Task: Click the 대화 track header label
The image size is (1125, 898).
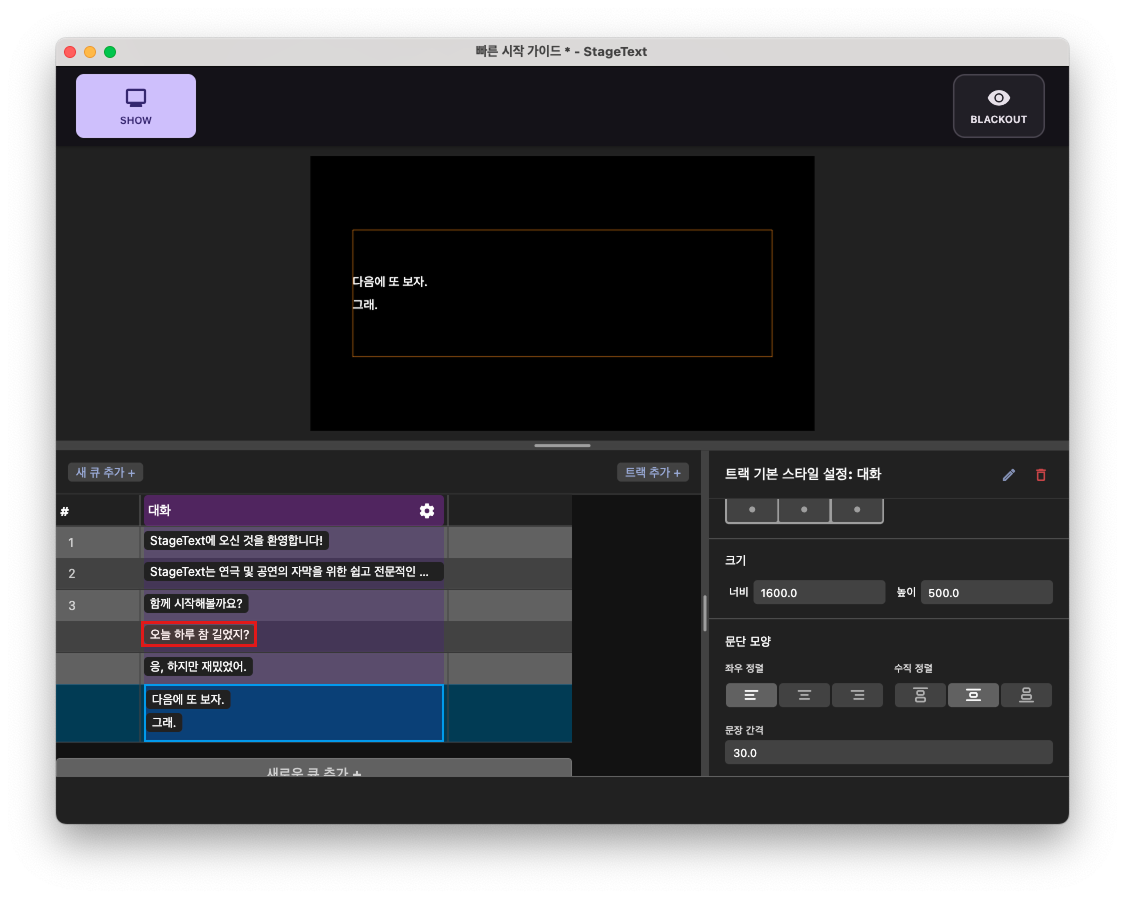Action: 160,510
